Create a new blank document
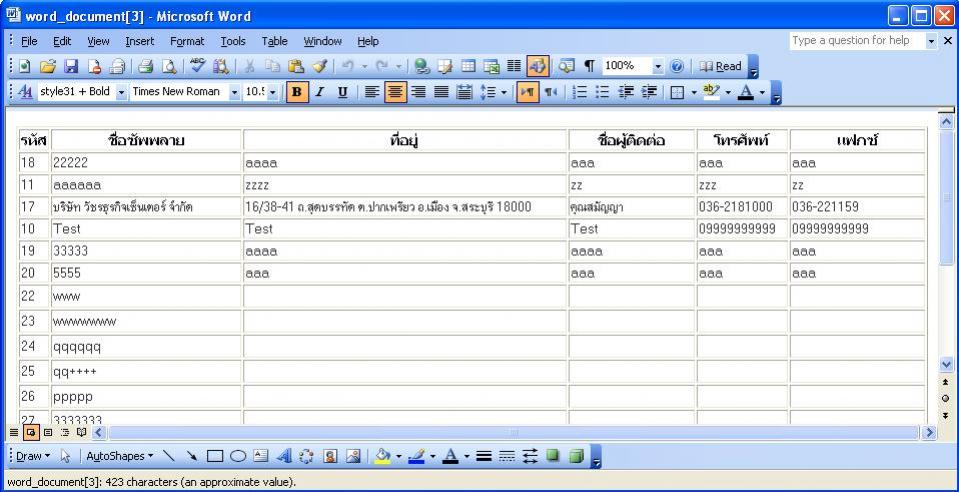 point(25,66)
